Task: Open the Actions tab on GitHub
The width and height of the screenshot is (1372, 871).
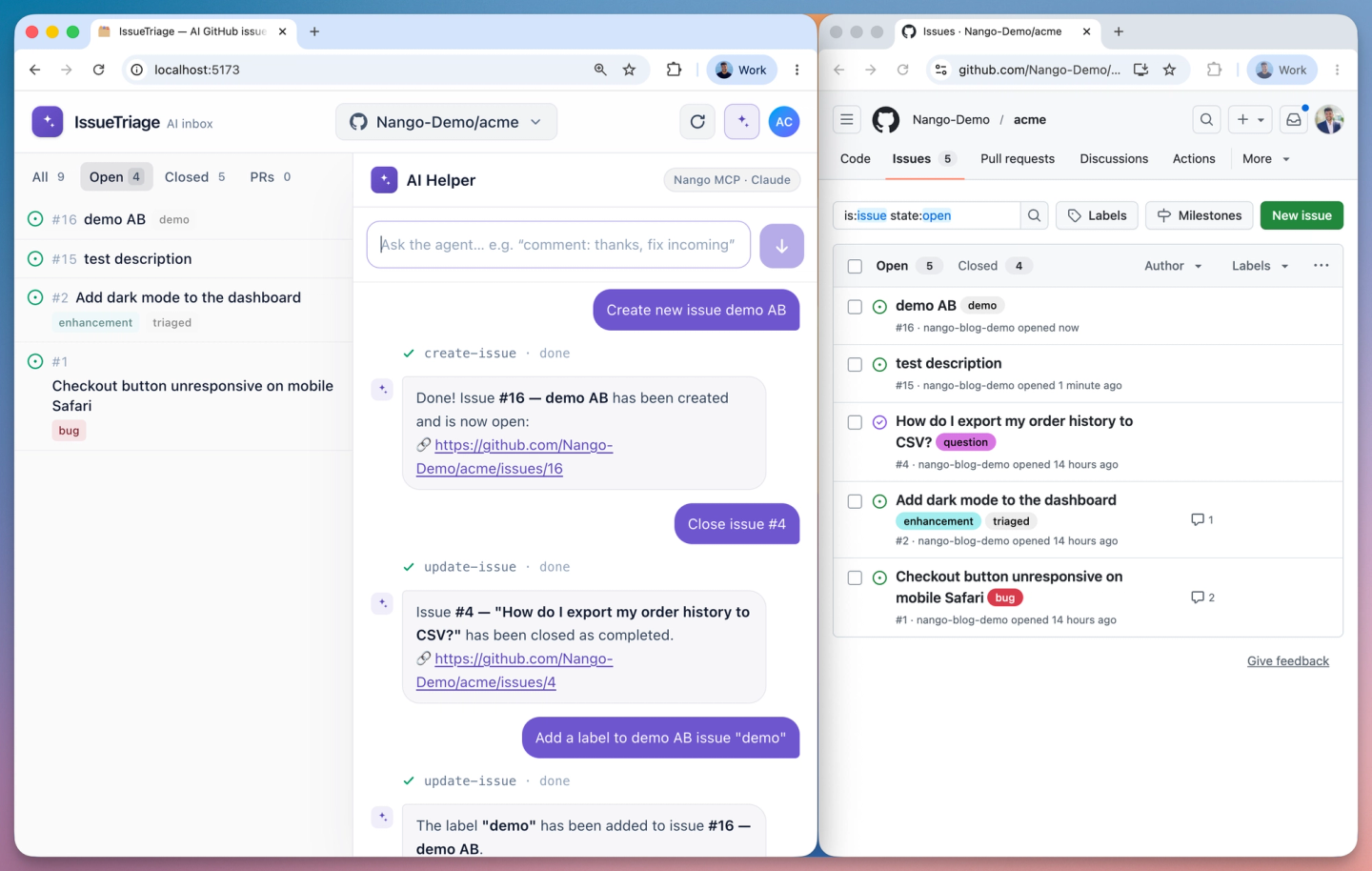Action: pos(1194,159)
